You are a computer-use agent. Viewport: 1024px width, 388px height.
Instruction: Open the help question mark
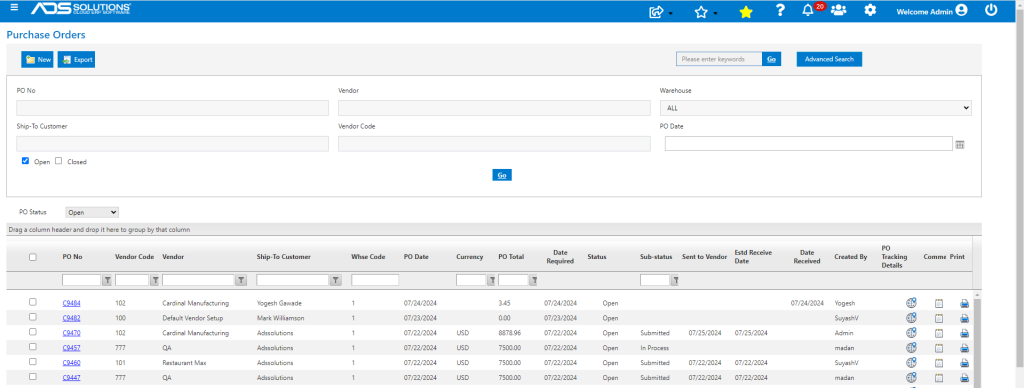click(x=780, y=10)
